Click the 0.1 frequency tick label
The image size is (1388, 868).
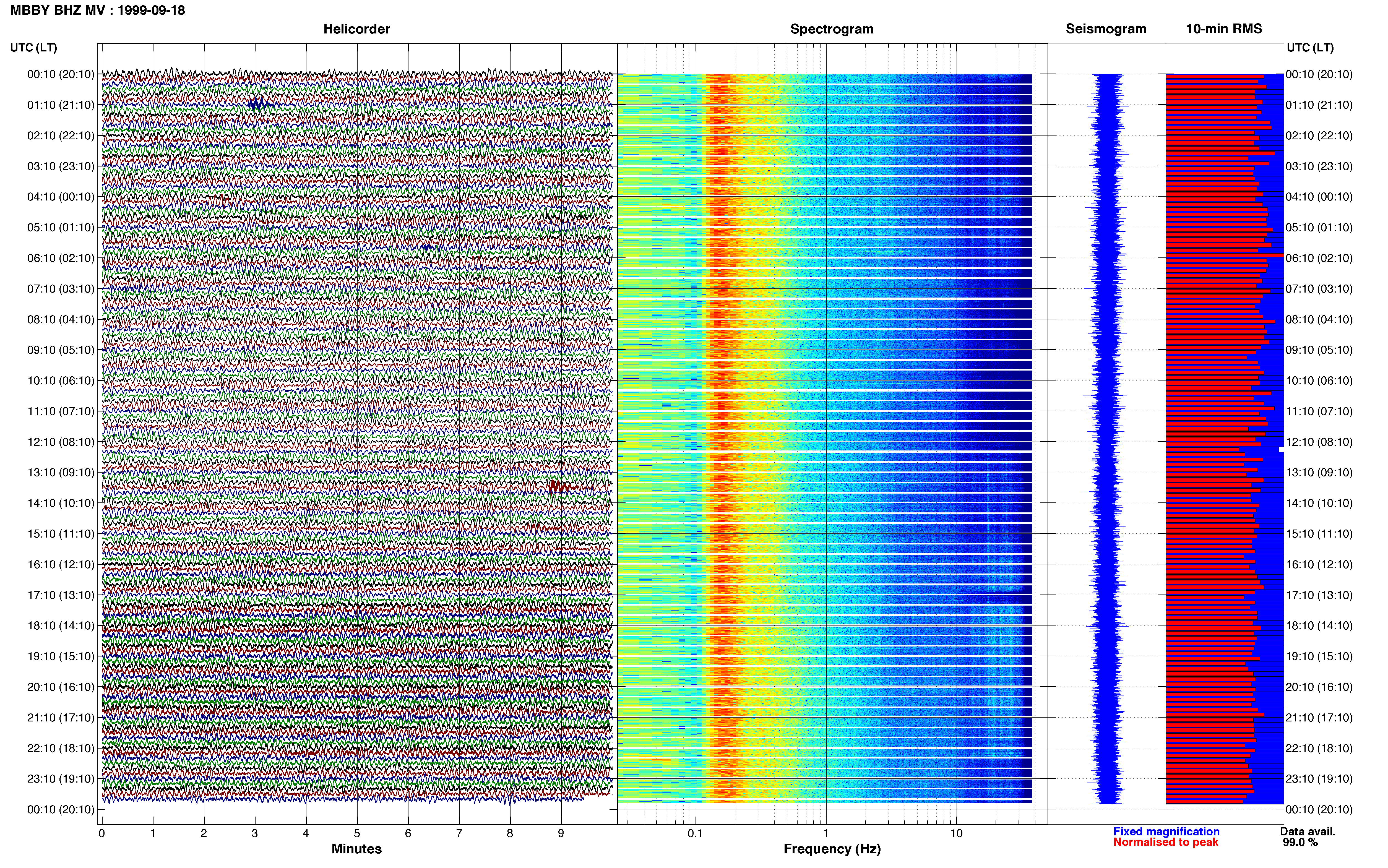[695, 833]
